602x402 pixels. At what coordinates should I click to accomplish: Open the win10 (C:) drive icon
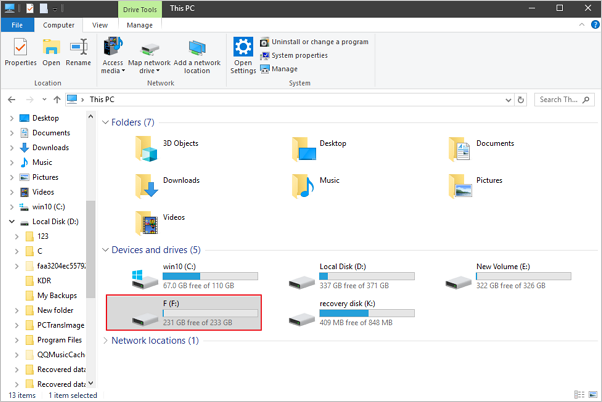145,277
